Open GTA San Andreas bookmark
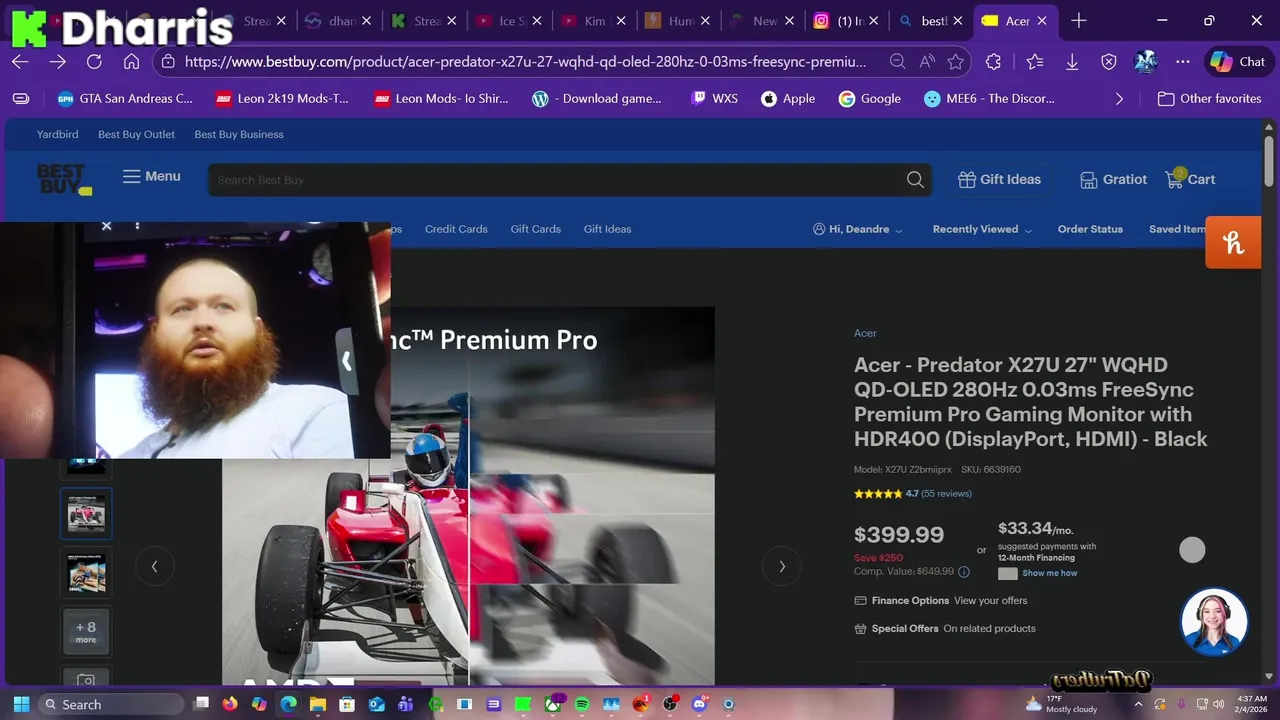This screenshot has width=1280, height=720. pos(125,99)
